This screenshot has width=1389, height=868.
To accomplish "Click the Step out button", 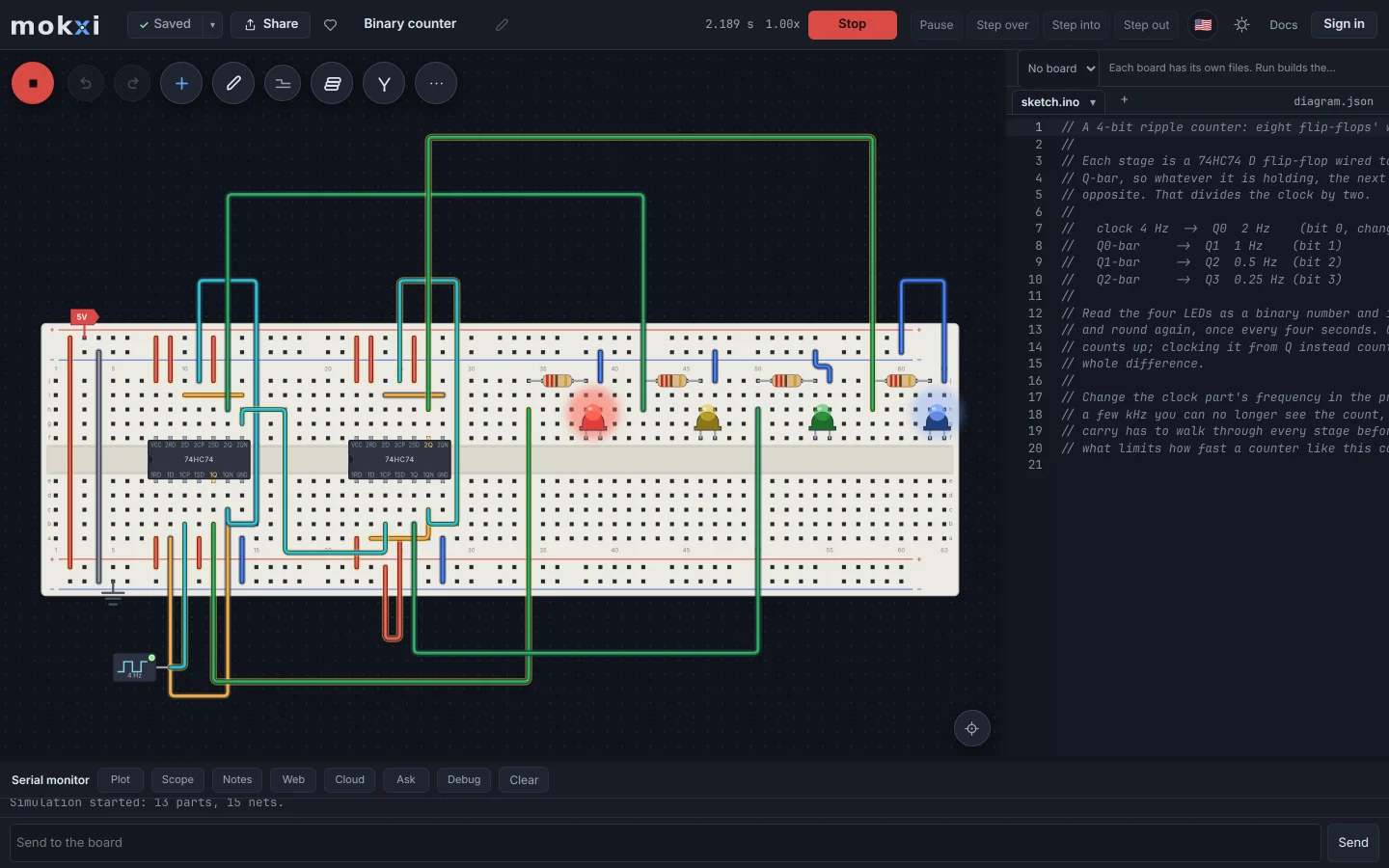I will pyautogui.click(x=1147, y=25).
